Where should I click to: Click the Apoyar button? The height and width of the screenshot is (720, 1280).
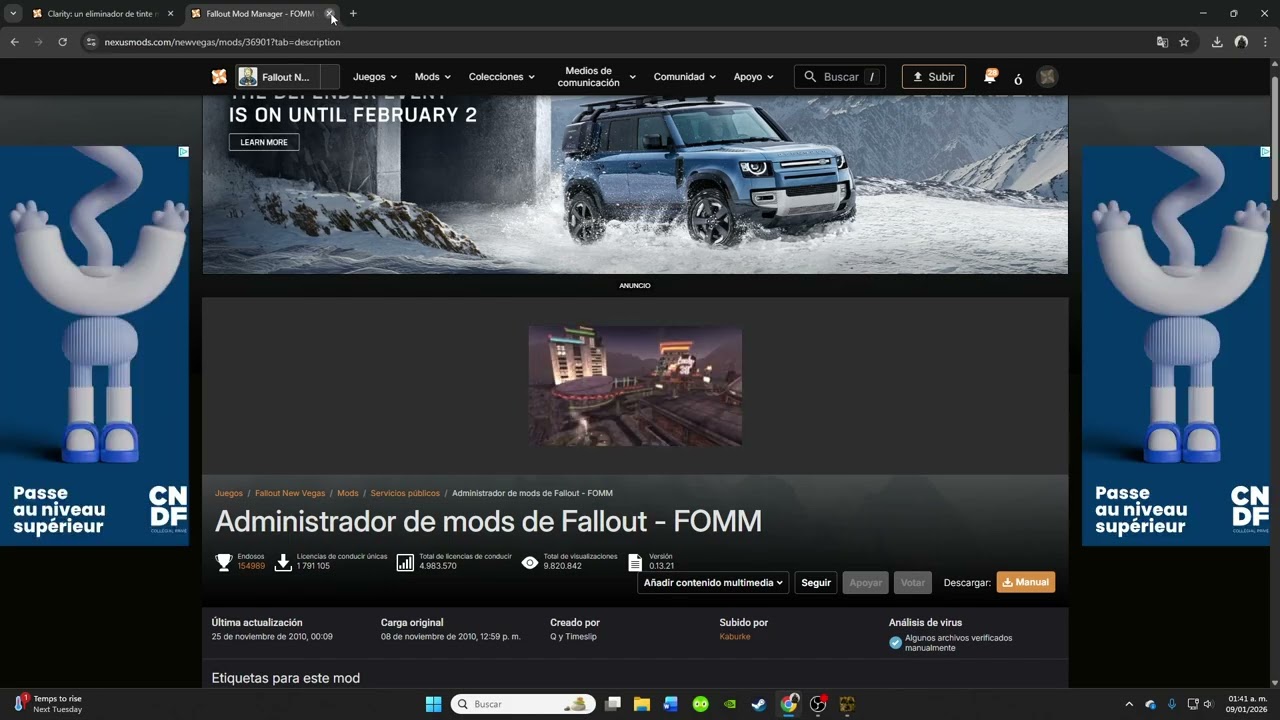point(866,582)
